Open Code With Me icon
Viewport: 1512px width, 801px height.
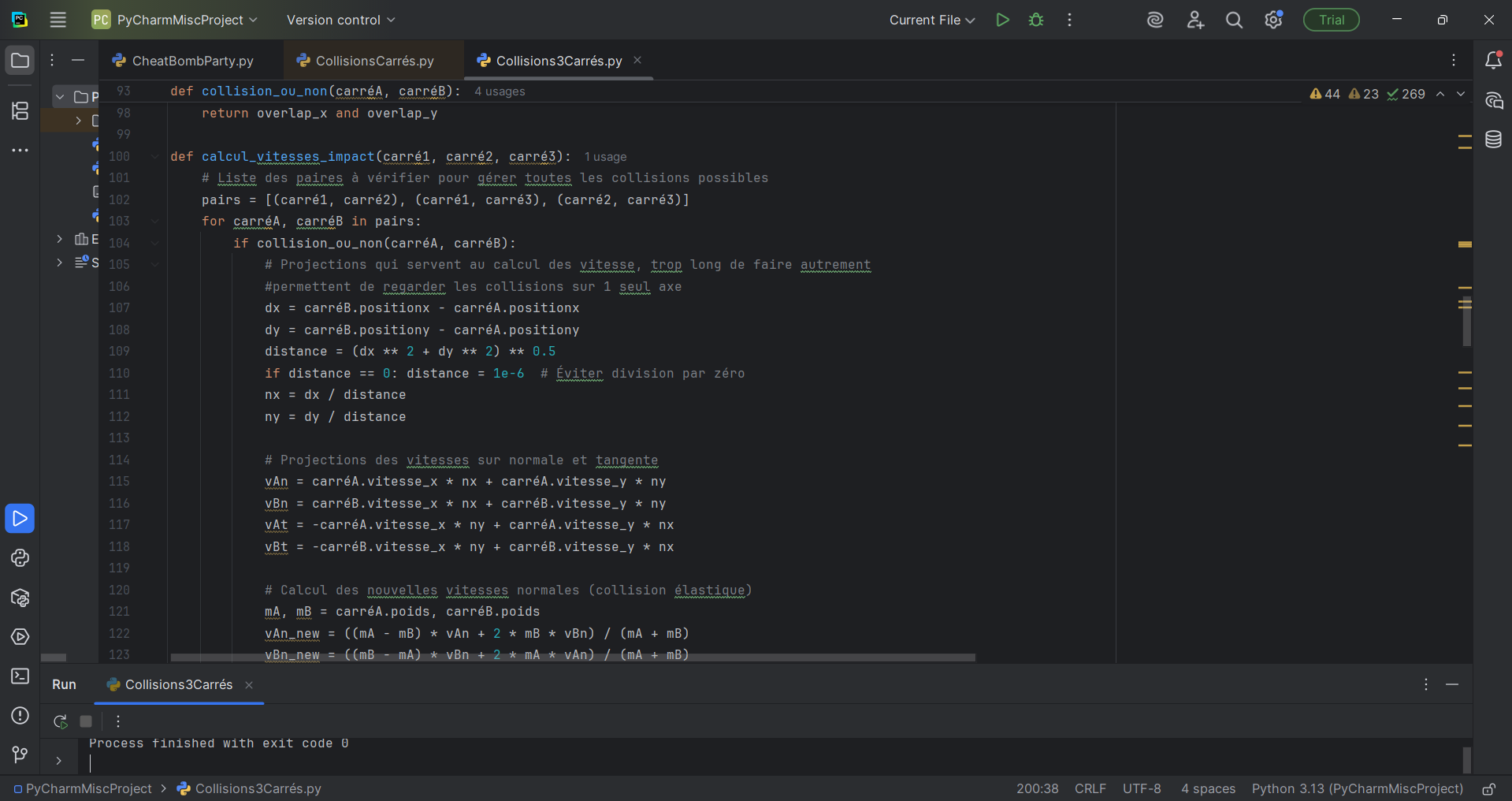click(1195, 20)
